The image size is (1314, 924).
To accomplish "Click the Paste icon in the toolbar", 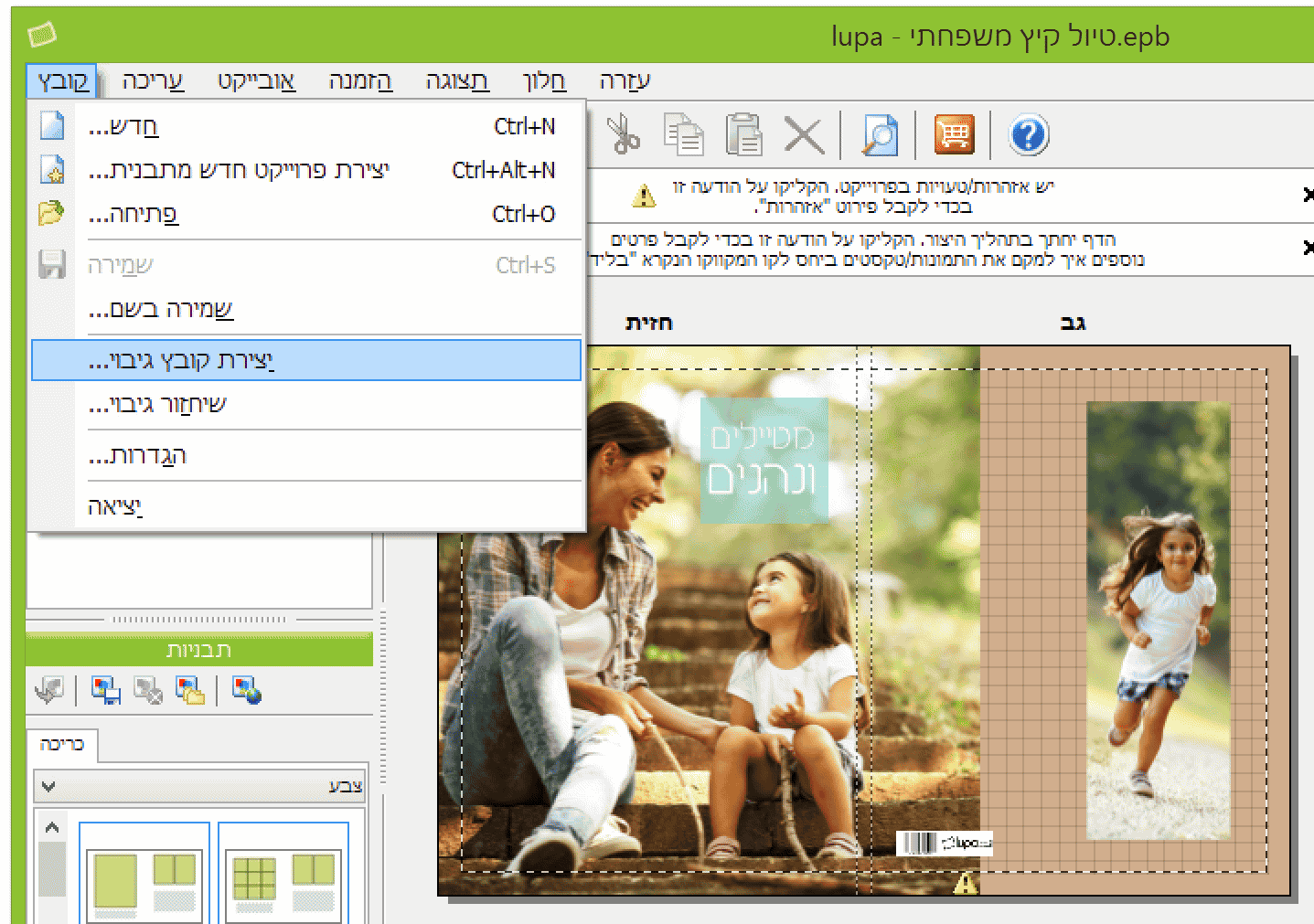I will pyautogui.click(x=744, y=133).
